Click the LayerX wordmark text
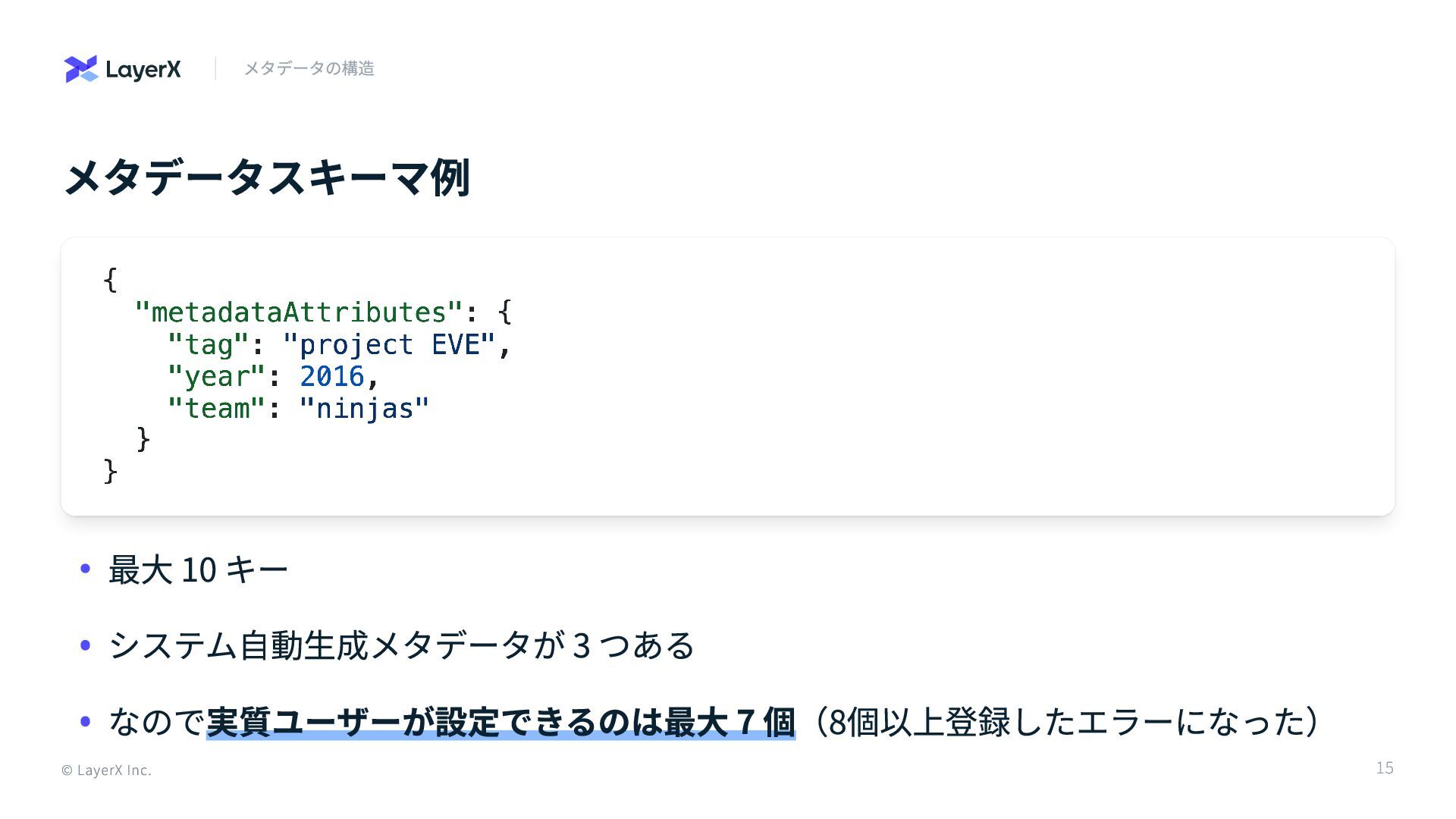This screenshot has width=1456, height=819. click(x=143, y=70)
